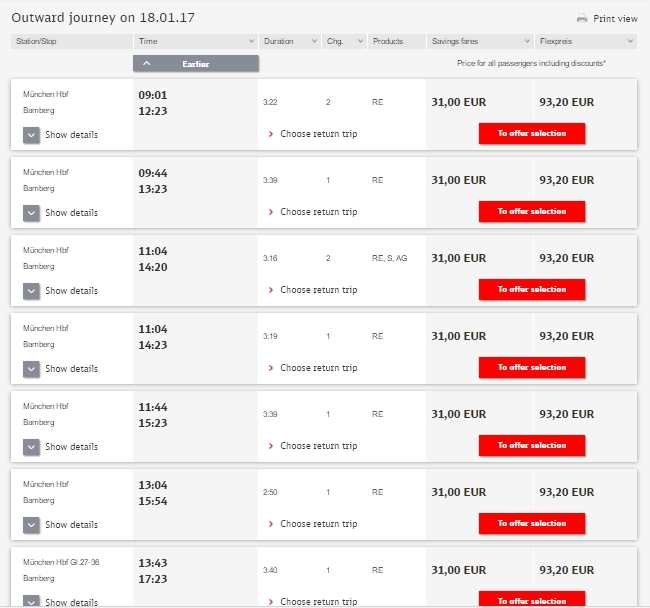Screen dimensions: 650x608
Task: Sort by Savings fares column
Action: pos(479,41)
